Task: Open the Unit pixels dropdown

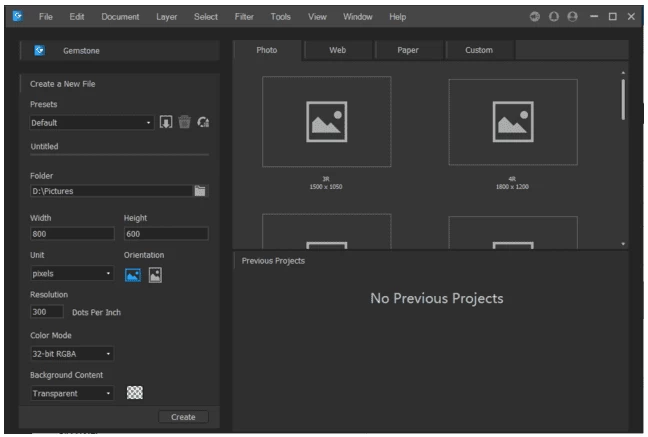Action: (x=71, y=273)
